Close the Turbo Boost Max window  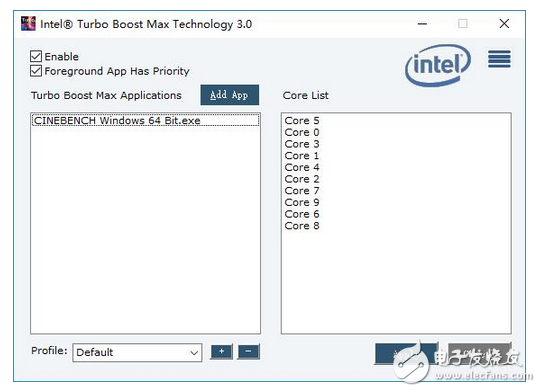tap(504, 24)
